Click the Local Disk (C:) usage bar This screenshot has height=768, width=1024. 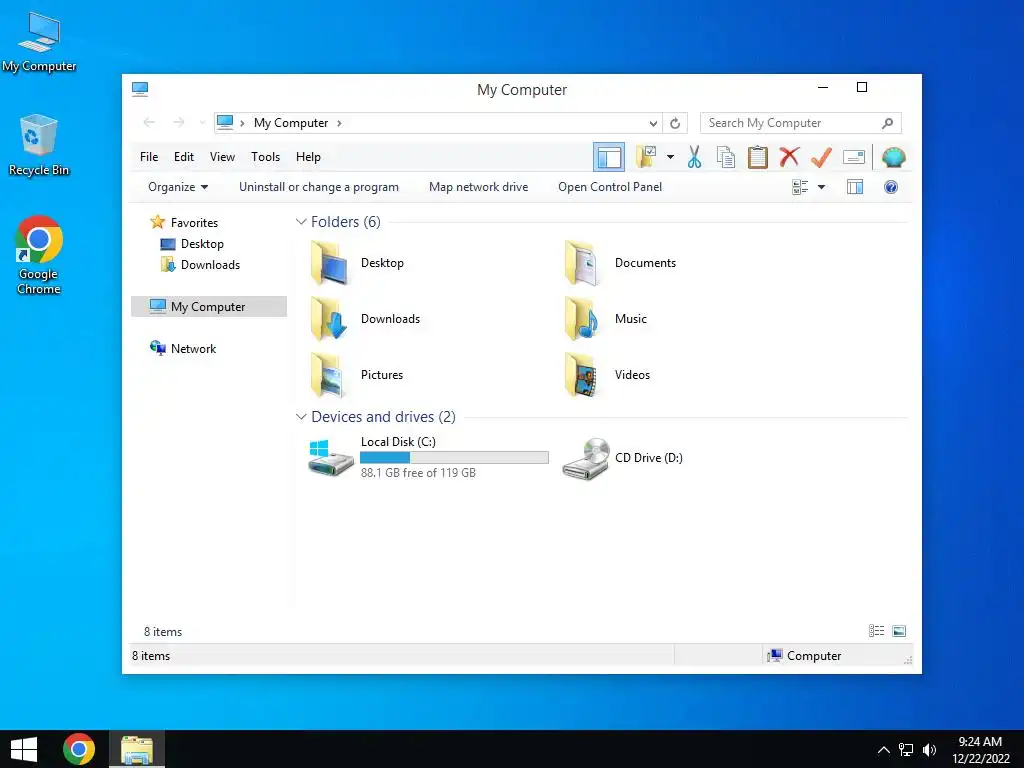tap(455, 458)
